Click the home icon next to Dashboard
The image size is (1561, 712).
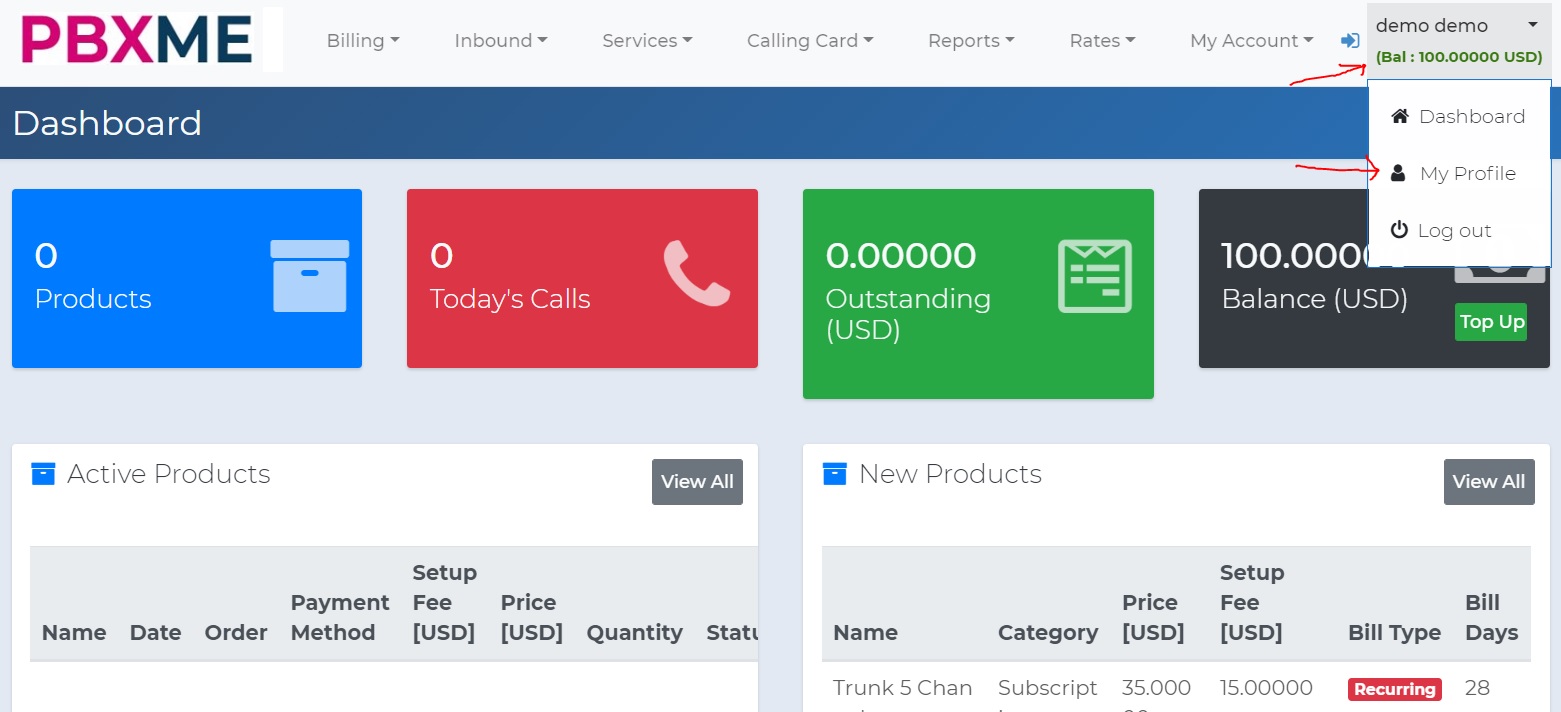1400,116
